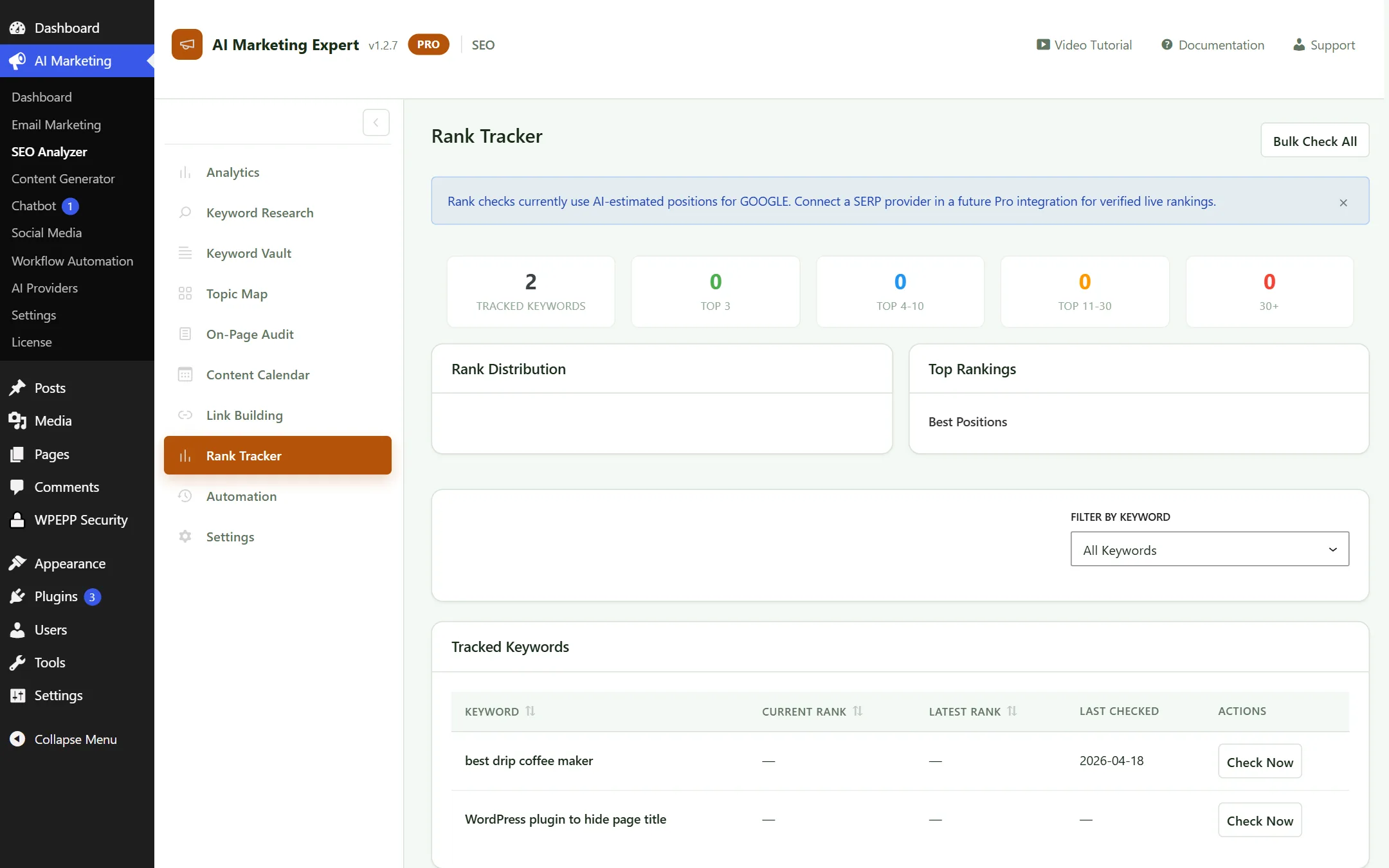Screen dimensions: 1389x868
Task: Sort table by Current Rank column
Action: (858, 711)
